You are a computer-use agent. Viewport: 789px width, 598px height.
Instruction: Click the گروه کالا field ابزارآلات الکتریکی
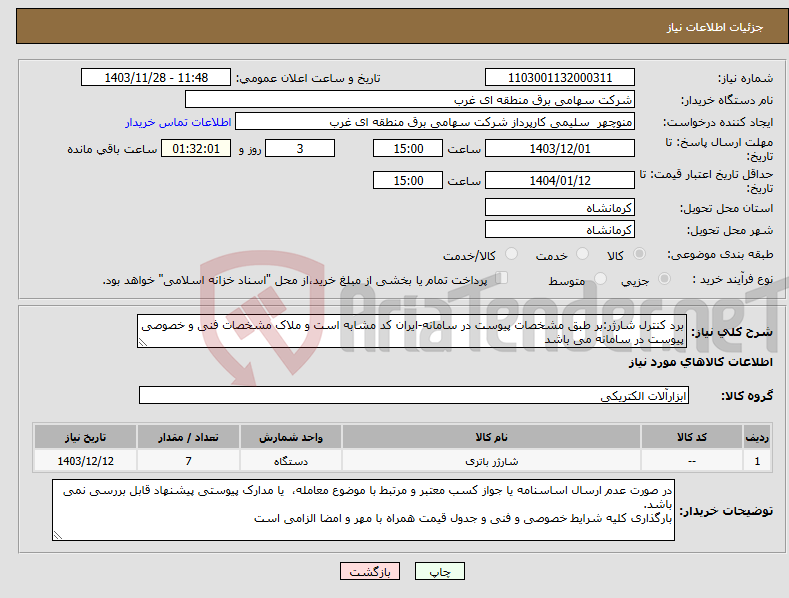click(414, 395)
